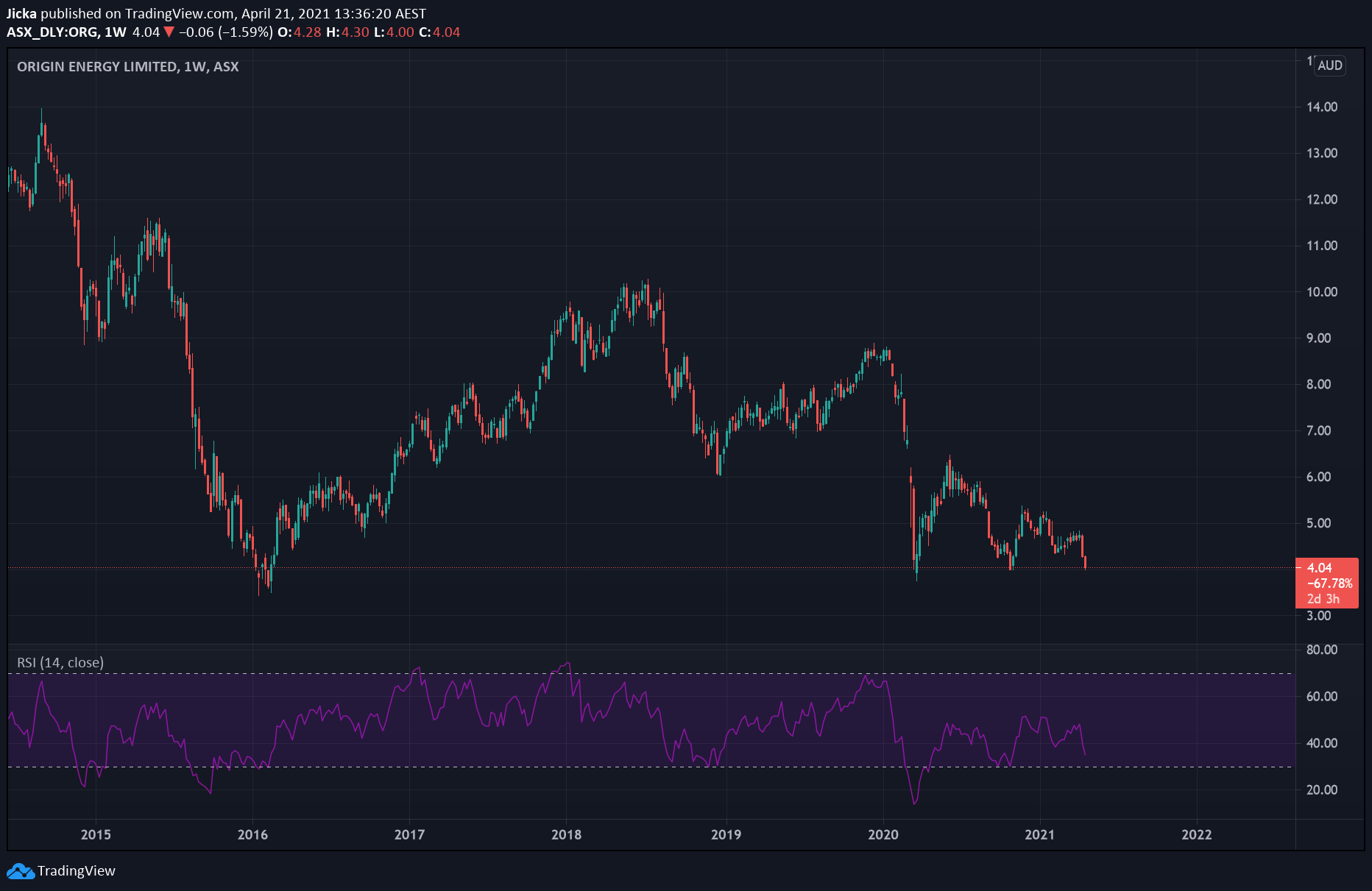The height and width of the screenshot is (891, 1372).
Task: Click the C:4.04 close value
Action: (x=439, y=32)
